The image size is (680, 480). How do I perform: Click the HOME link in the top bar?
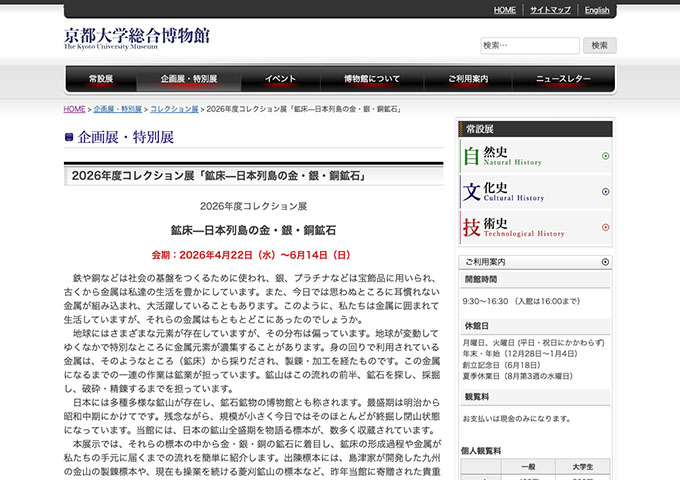[x=505, y=10]
